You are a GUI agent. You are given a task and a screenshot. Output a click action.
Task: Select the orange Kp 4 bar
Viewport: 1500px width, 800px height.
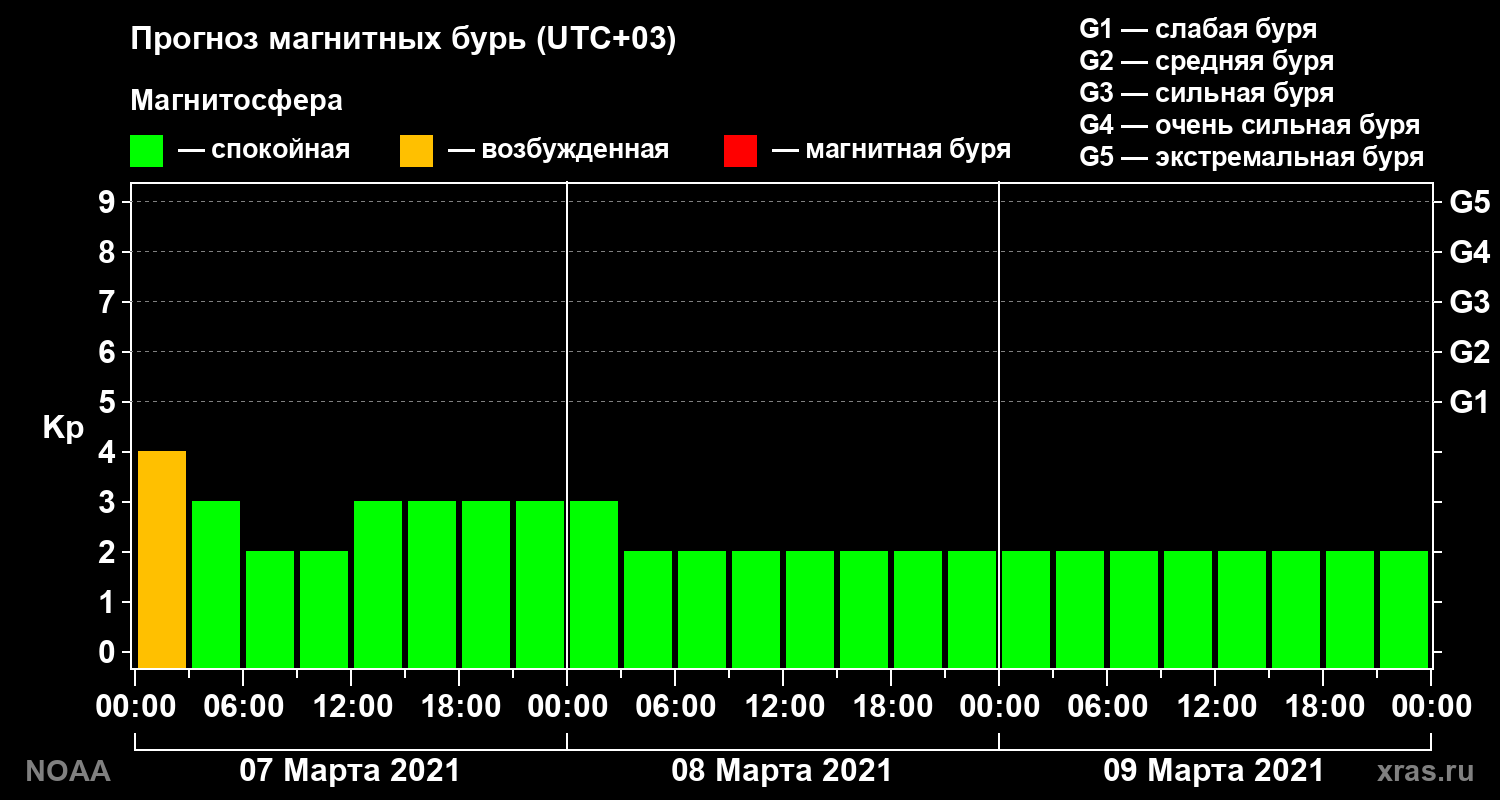[x=162, y=559]
